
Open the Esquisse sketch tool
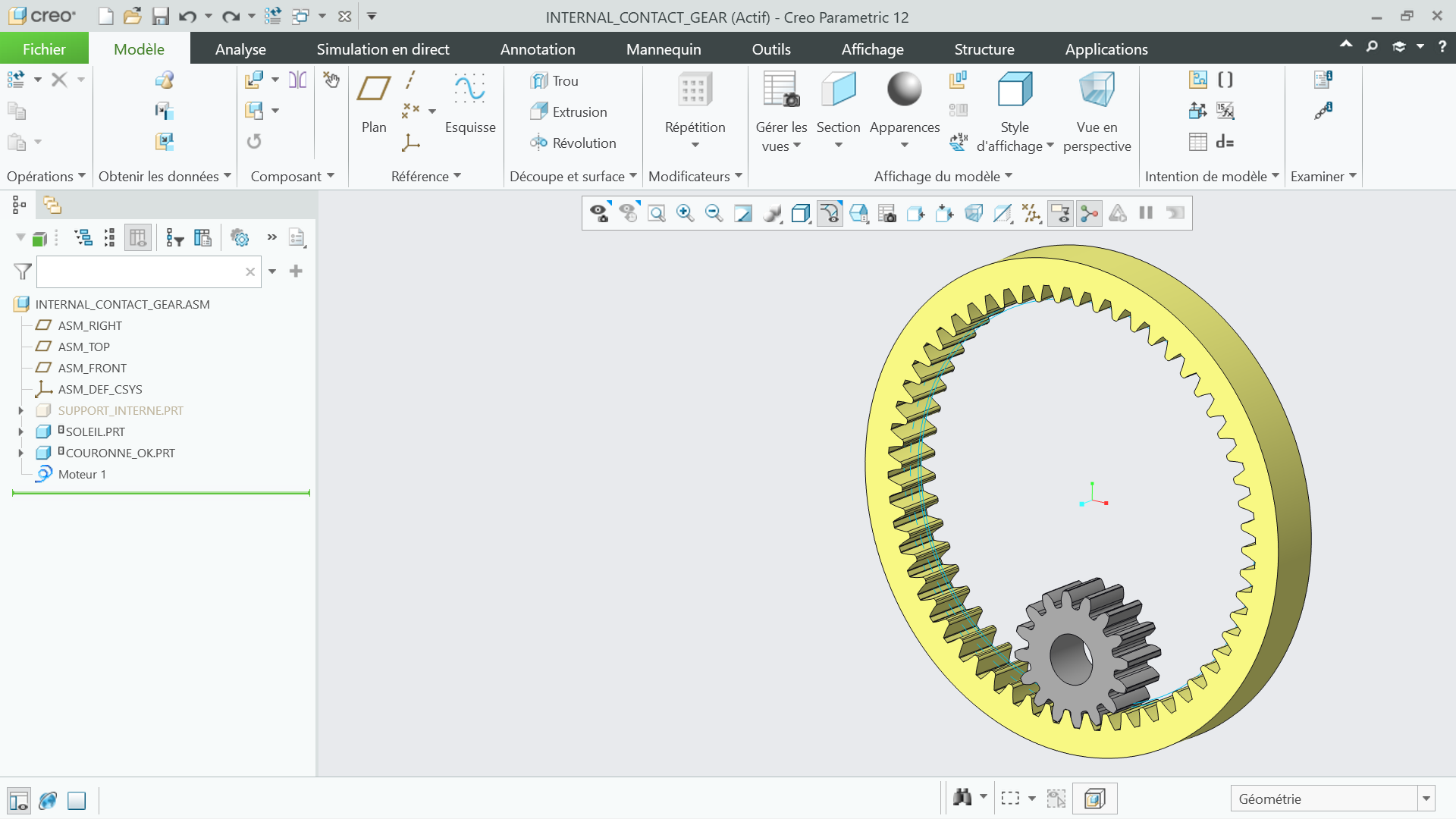click(470, 104)
